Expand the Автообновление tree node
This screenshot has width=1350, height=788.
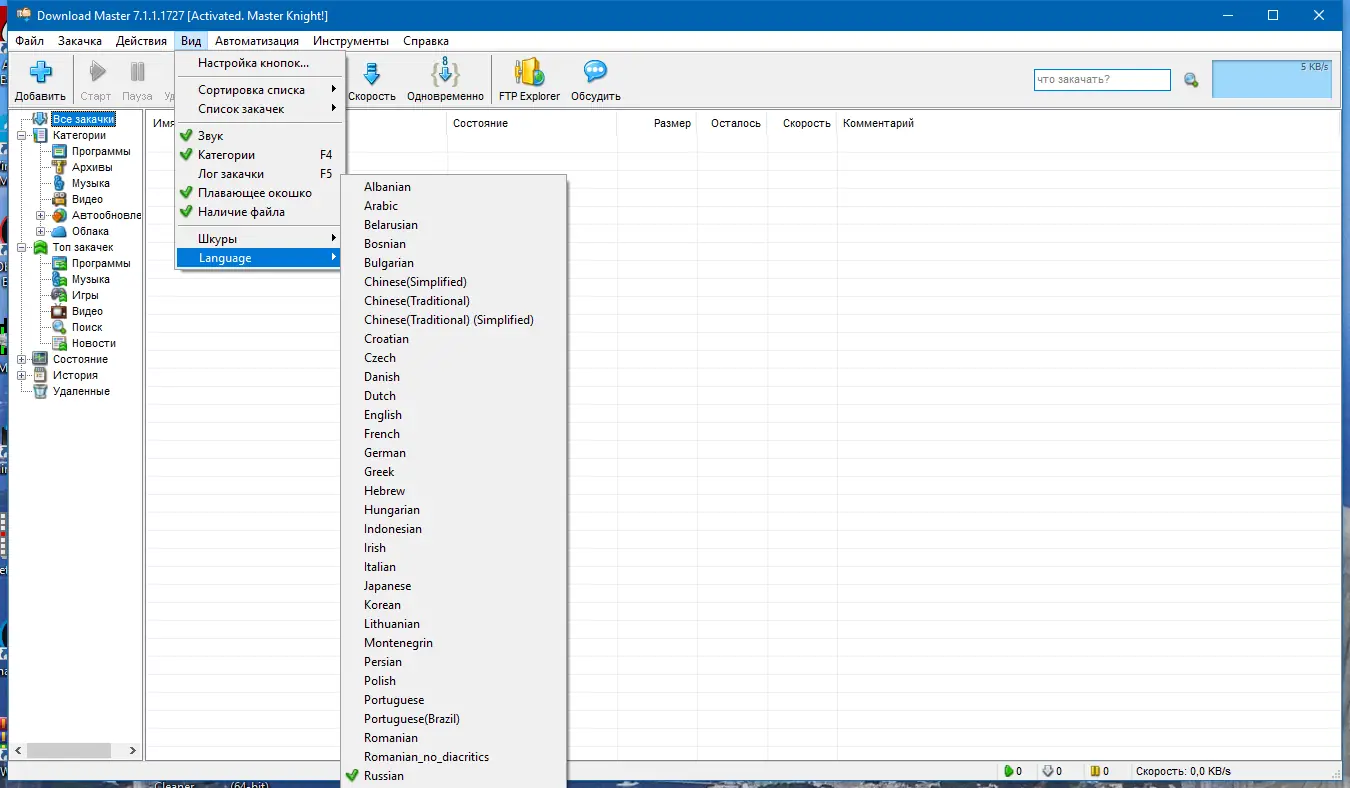(x=41, y=215)
